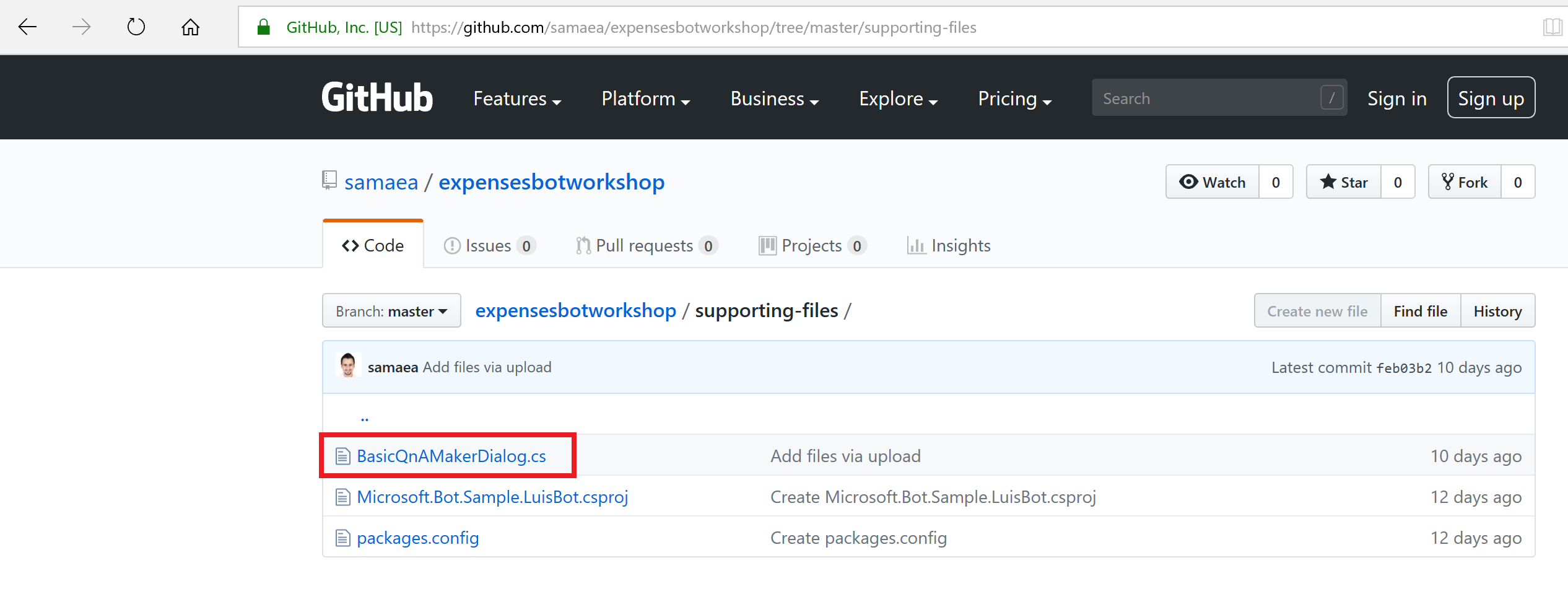The width and height of the screenshot is (1568, 594).
Task: Click file icon next to Microsoft.Bot.Sample.LuisBot.csproj
Action: [342, 497]
